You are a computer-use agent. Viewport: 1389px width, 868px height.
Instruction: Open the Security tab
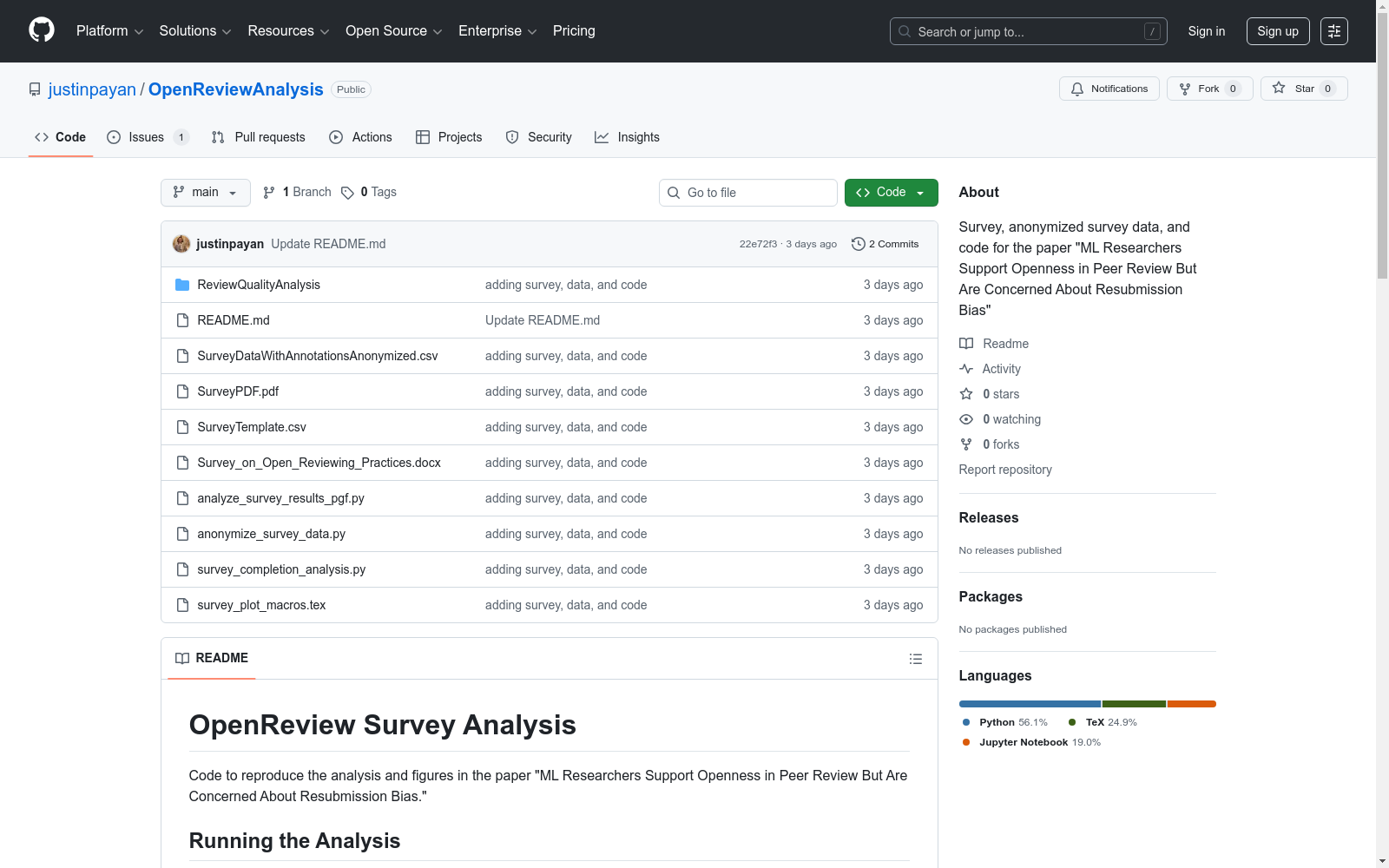[x=539, y=137]
